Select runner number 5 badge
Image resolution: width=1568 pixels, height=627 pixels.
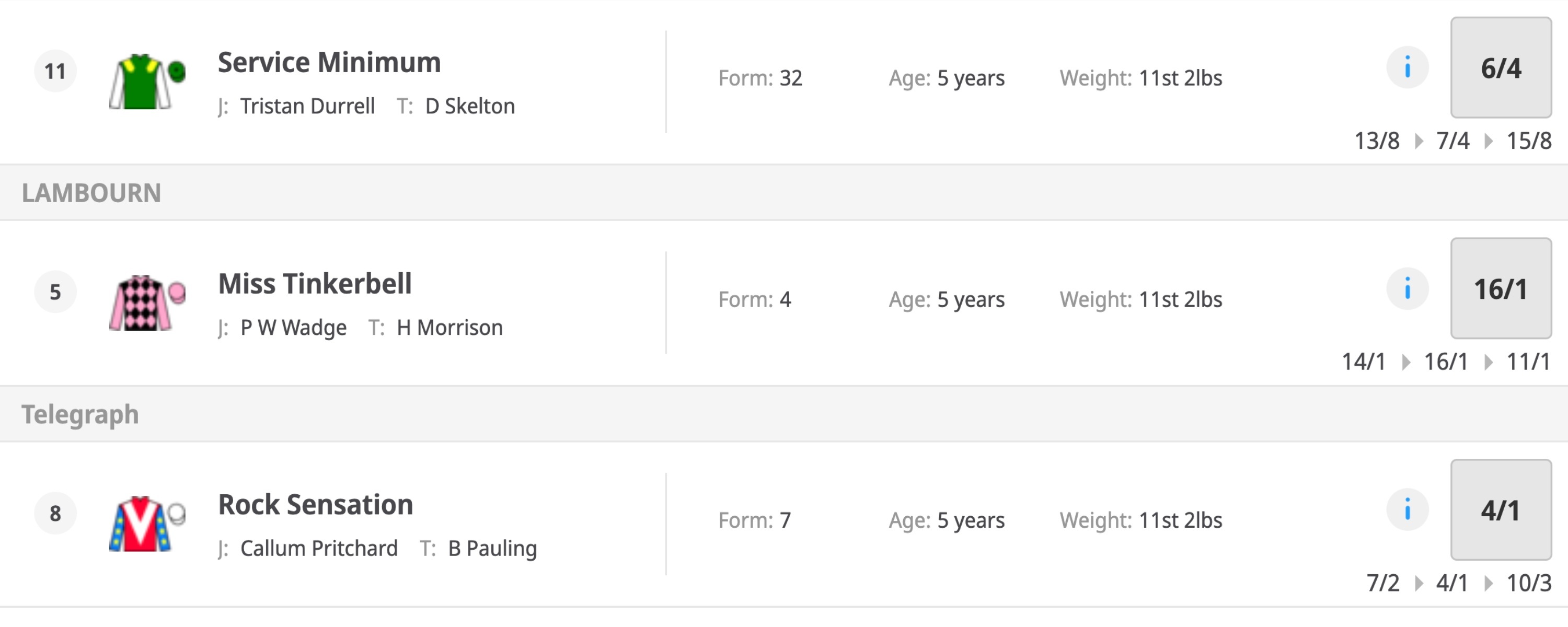pyautogui.click(x=55, y=292)
